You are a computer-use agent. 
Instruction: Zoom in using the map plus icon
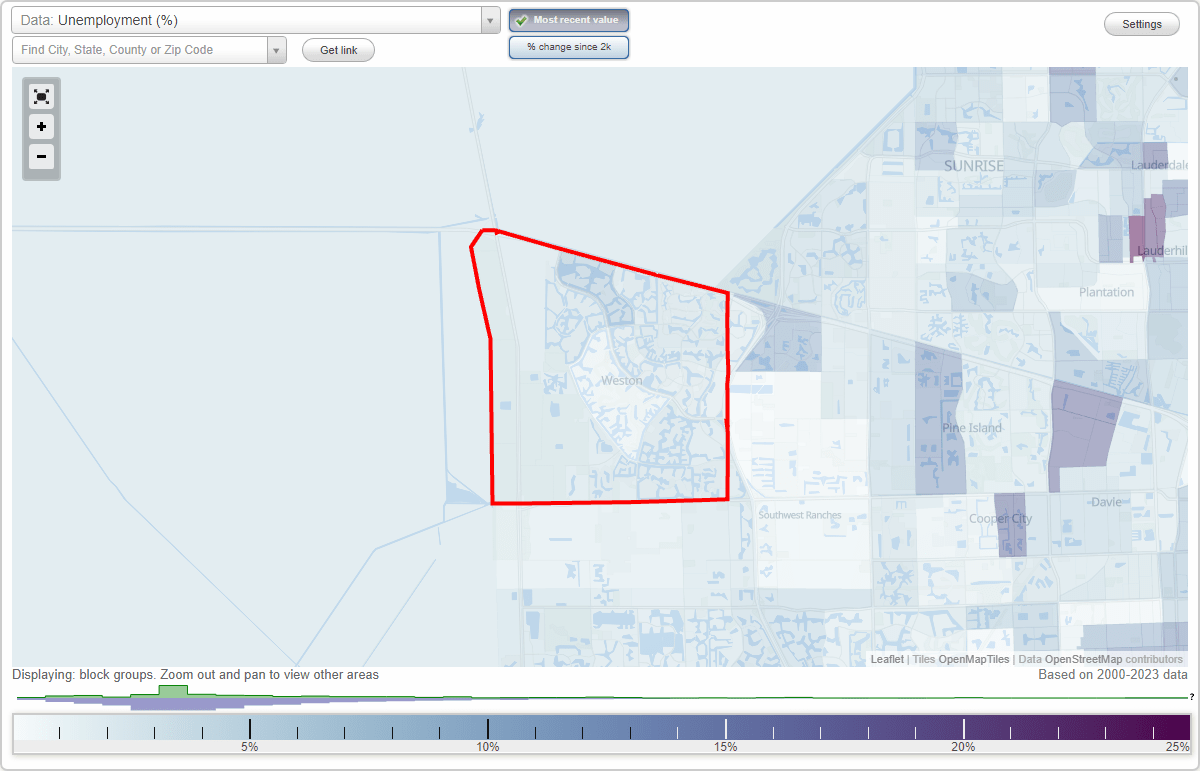(x=41, y=127)
